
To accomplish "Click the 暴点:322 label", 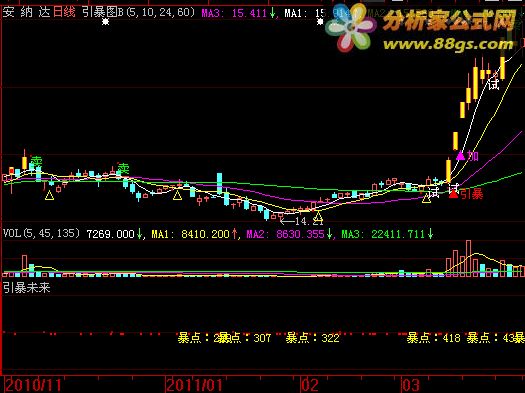I will [312, 338].
